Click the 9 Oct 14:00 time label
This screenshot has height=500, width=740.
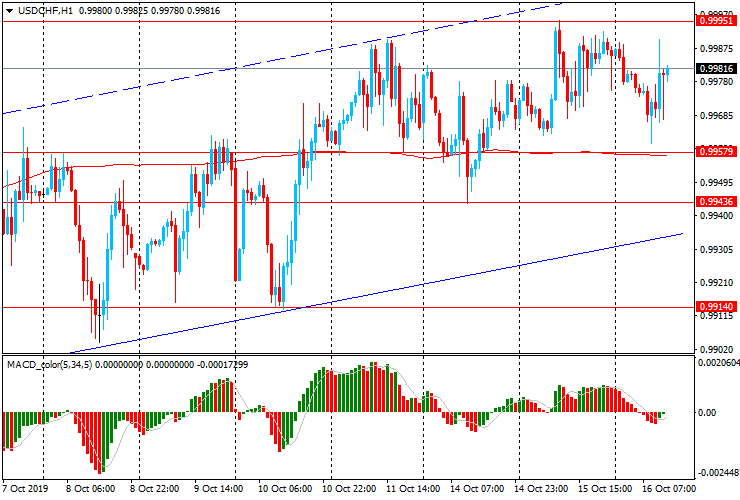218,488
